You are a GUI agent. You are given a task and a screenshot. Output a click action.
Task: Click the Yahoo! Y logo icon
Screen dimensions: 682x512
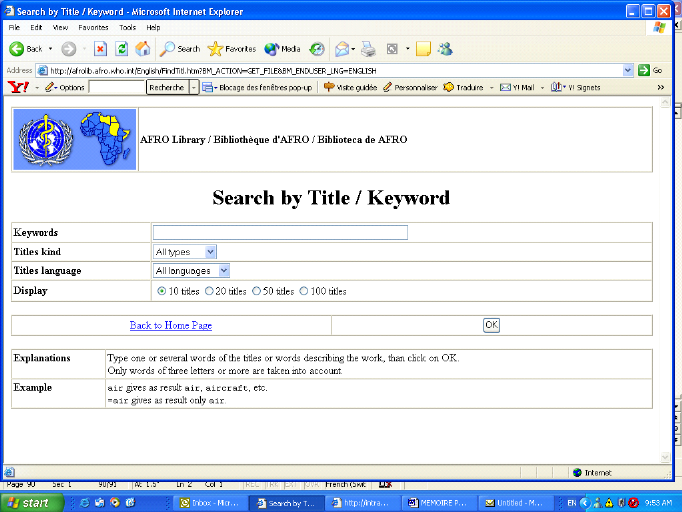(18, 87)
